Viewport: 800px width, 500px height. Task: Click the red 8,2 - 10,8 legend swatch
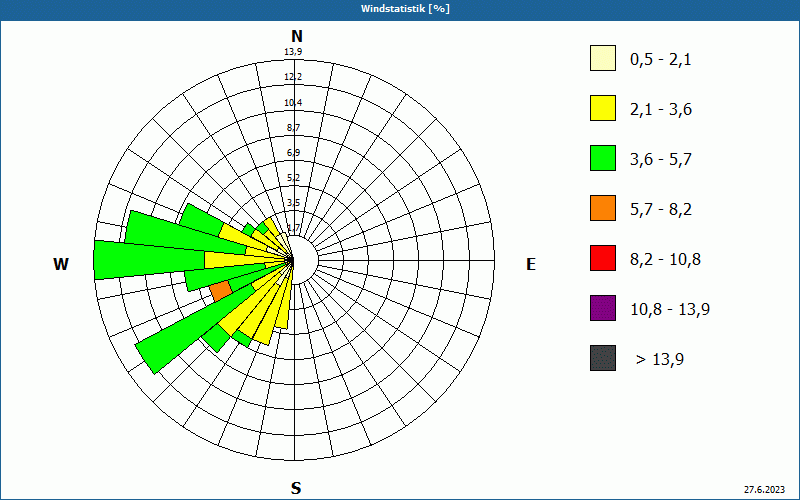click(603, 258)
